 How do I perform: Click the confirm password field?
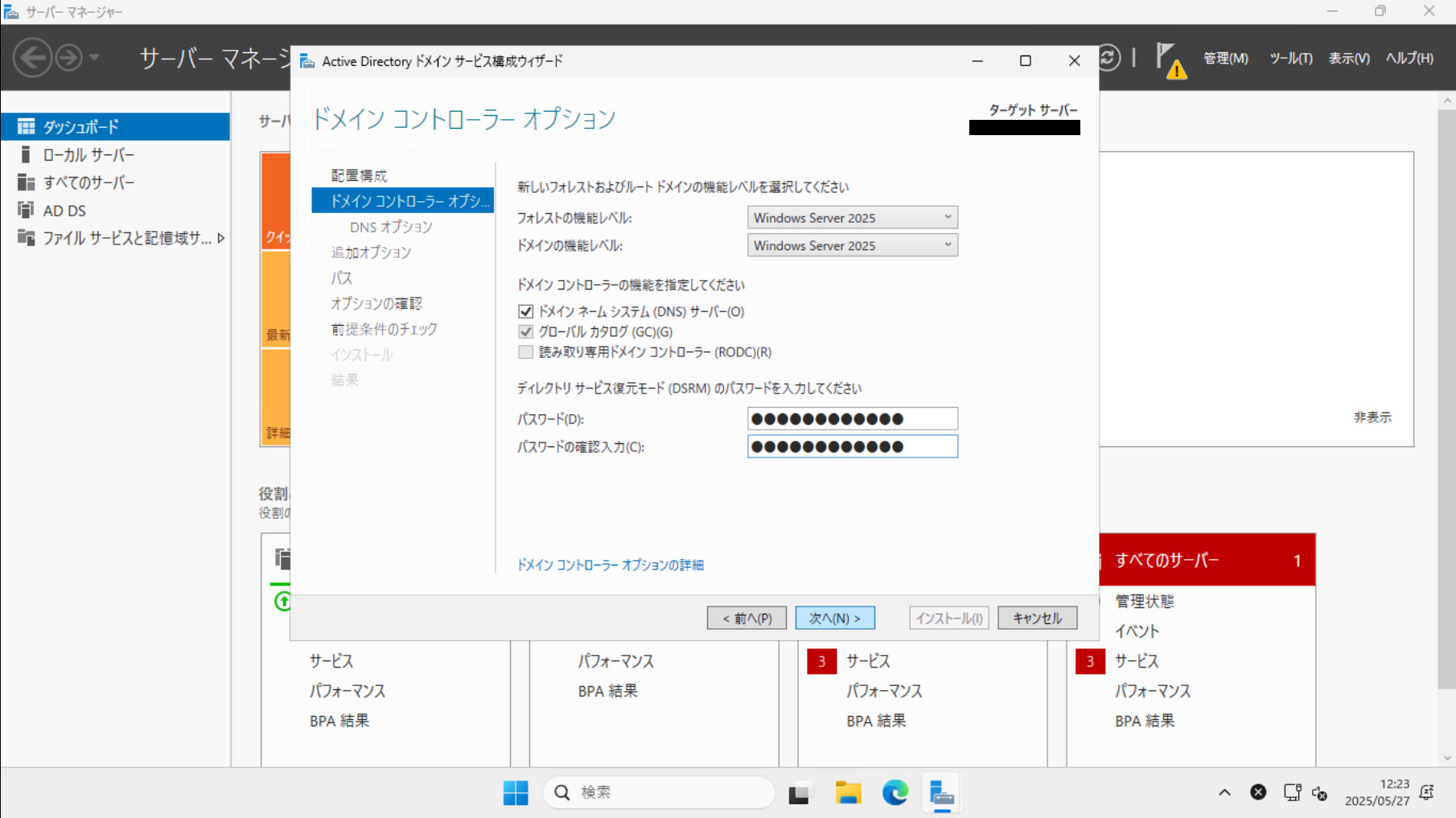coord(853,446)
